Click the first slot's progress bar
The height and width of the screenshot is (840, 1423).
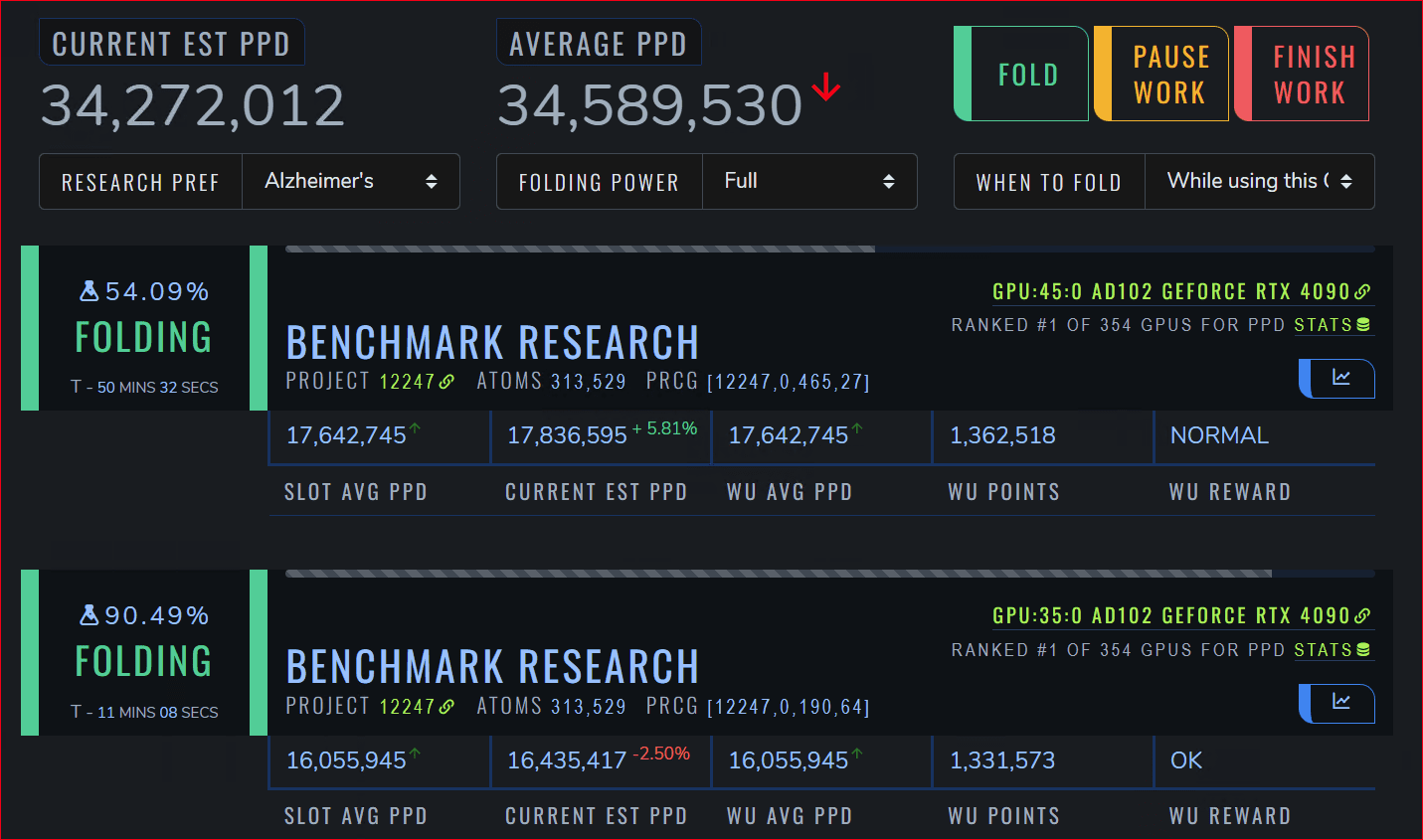828,249
